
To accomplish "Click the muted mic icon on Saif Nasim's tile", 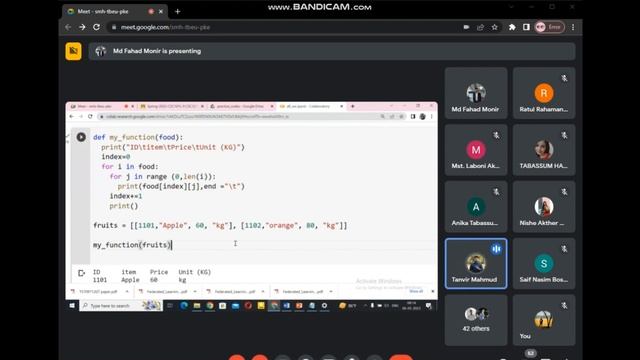I will pos(564,249).
